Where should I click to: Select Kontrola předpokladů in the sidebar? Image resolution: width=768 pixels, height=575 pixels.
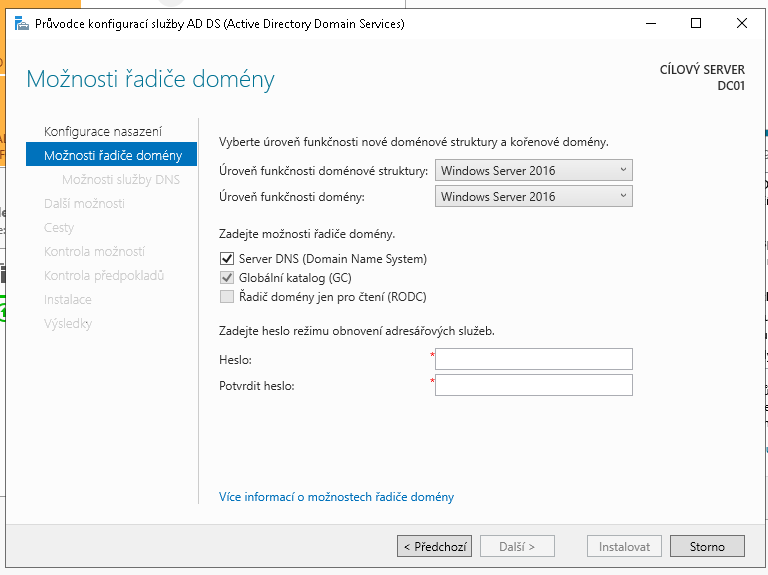pos(104,276)
